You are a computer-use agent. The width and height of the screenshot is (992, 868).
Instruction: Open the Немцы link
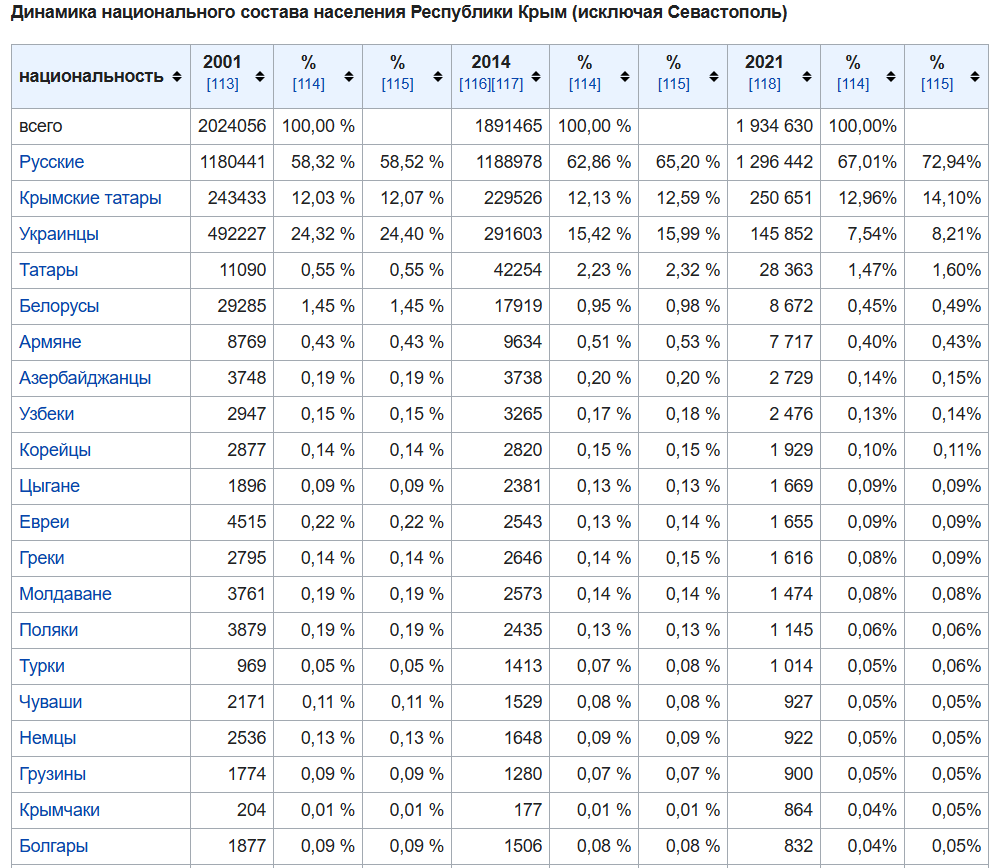47,739
